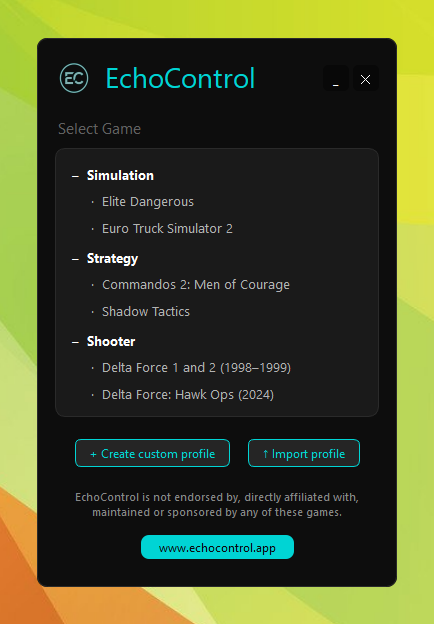Screen dimensions: 434x624
Task: Collapse the Strategy category
Action: pyautogui.click(x=75, y=259)
